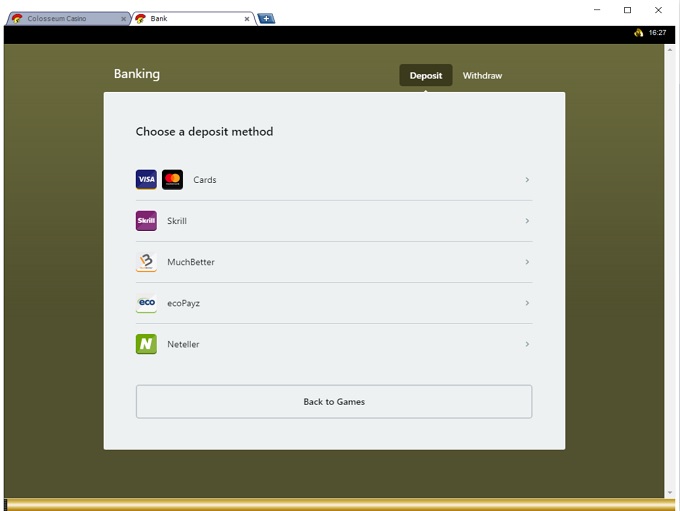Select the Deposit tab
680x511 pixels.
425,76
